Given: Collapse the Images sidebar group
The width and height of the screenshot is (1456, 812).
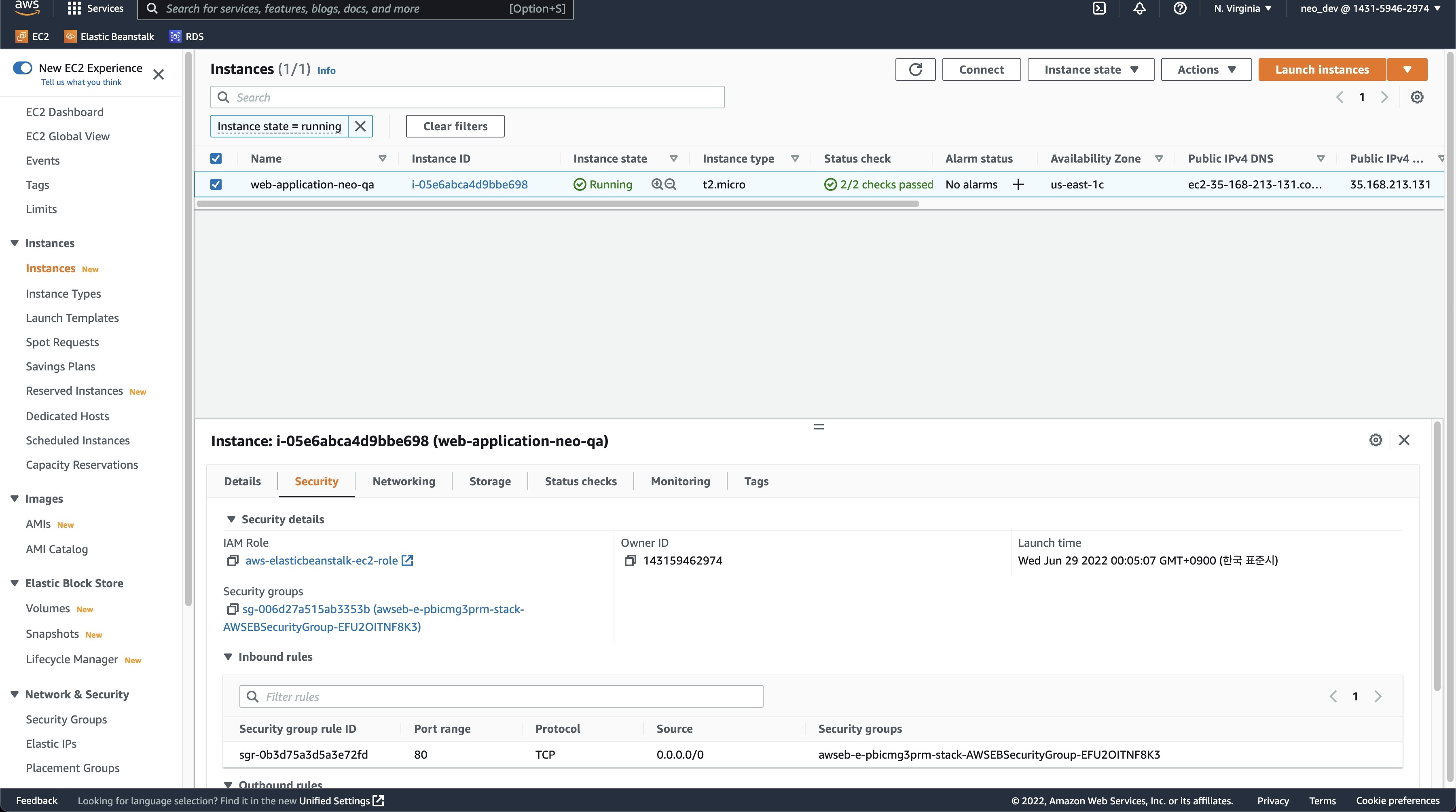Looking at the screenshot, I should [15, 498].
